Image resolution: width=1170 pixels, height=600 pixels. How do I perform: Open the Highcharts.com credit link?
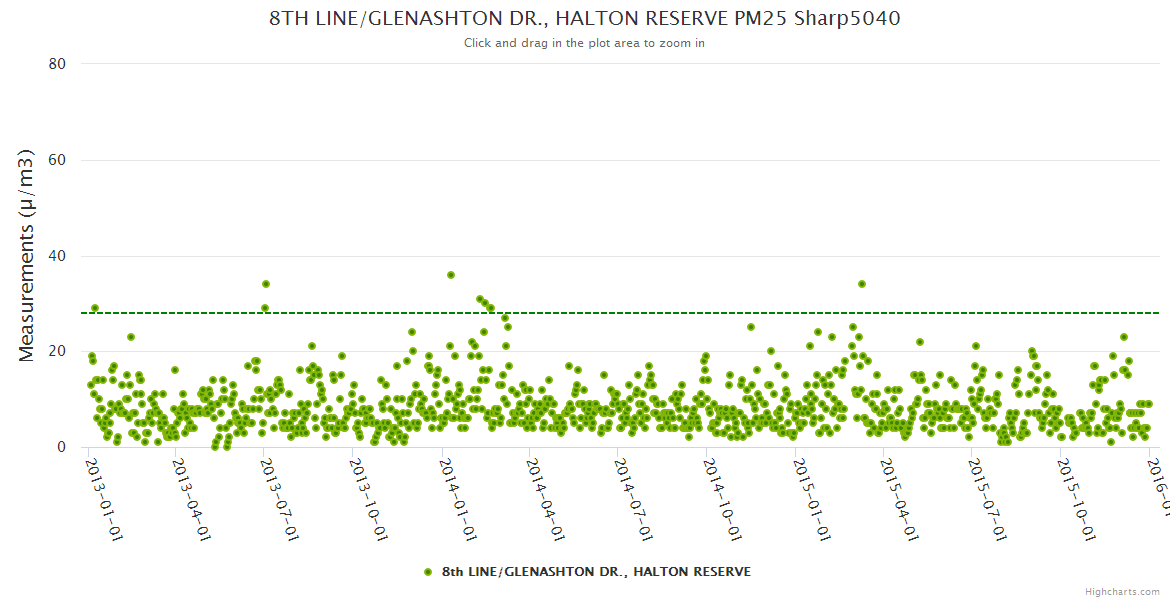pos(1121,591)
